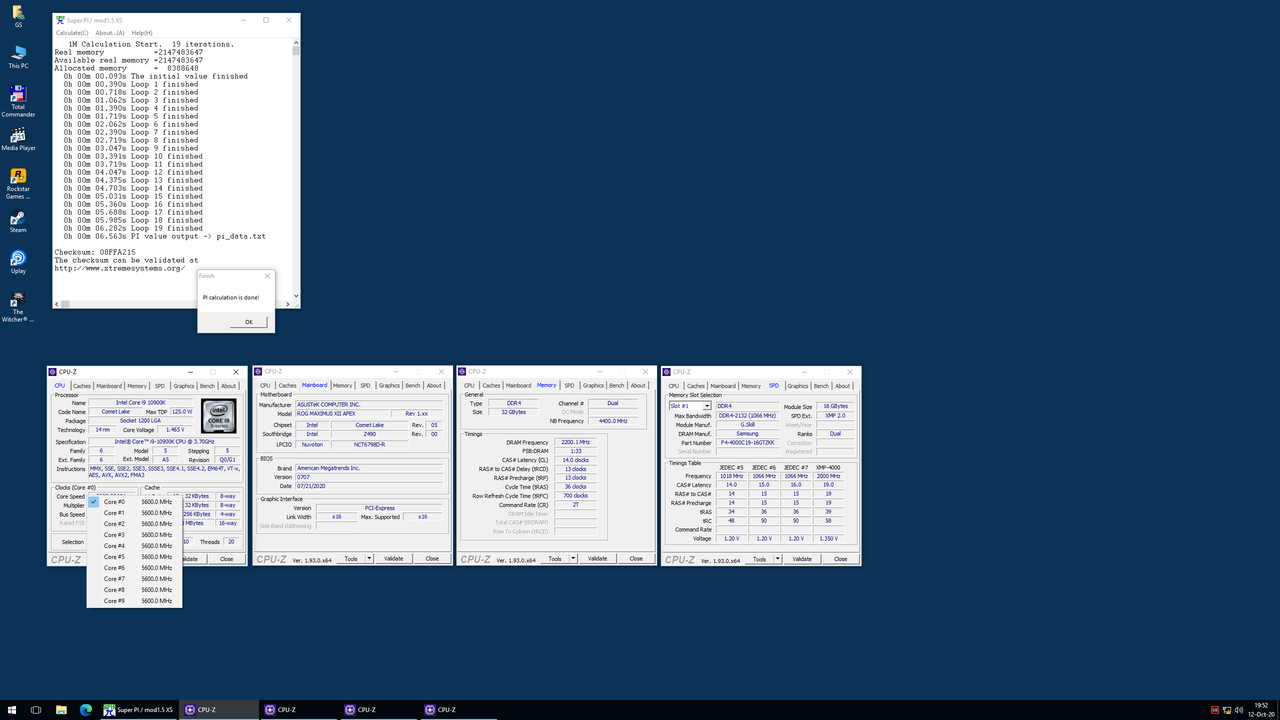1280x720 pixels.
Task: Open the Steam desktop shortcut
Action: click(x=18, y=221)
